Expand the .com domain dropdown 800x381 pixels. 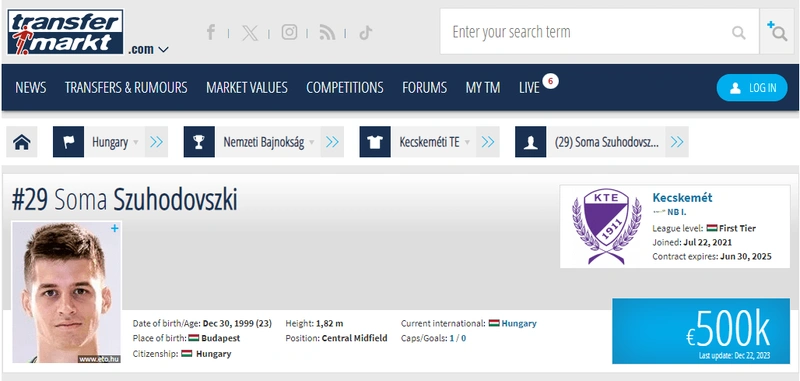point(148,49)
